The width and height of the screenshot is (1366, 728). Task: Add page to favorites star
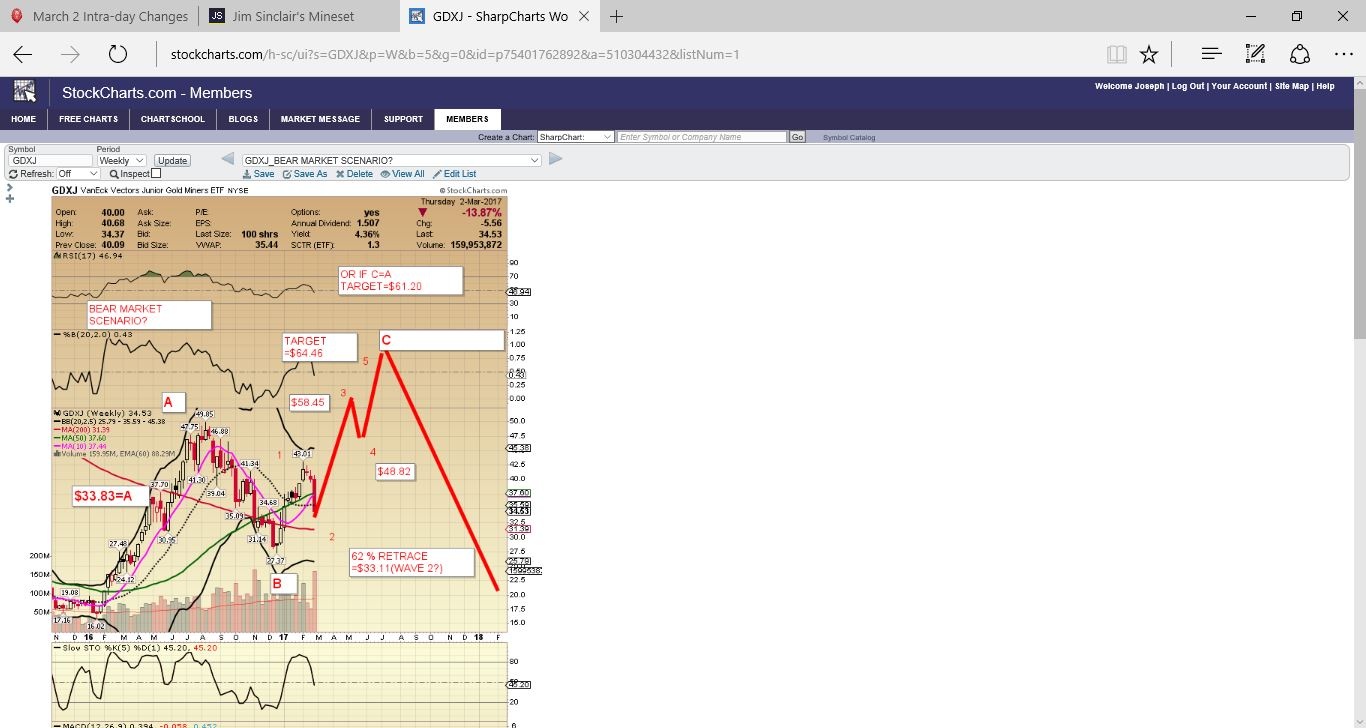click(1149, 54)
